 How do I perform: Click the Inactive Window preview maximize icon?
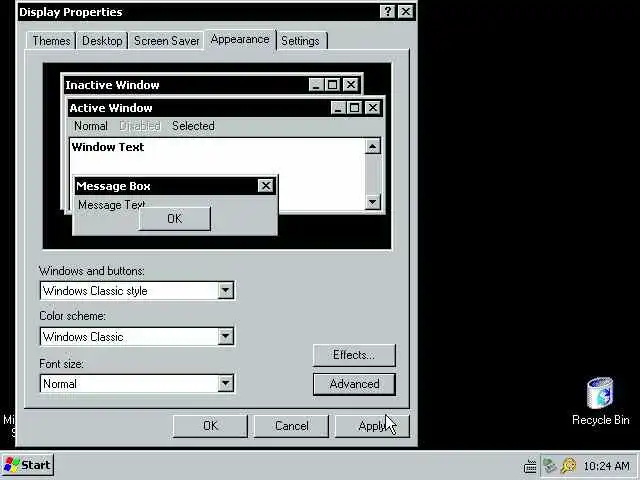point(332,85)
